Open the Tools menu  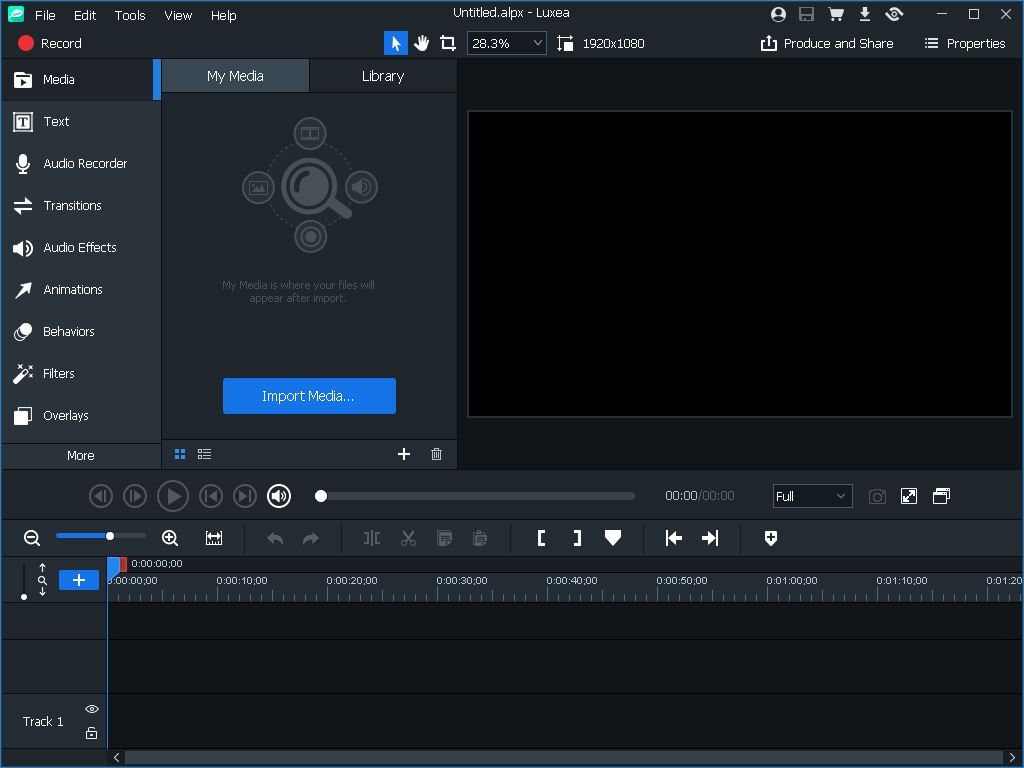[129, 15]
